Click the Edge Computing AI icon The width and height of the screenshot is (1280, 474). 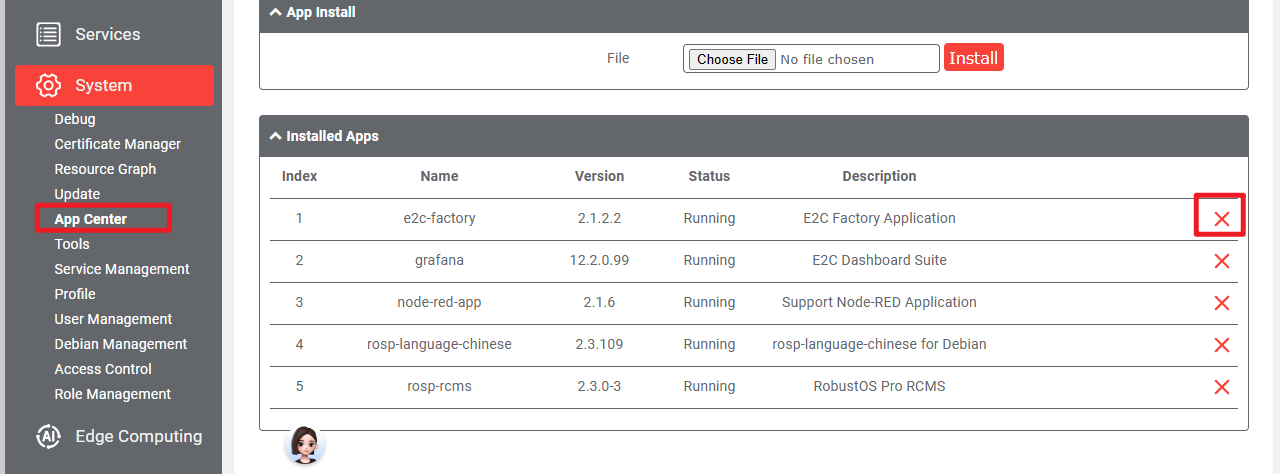pos(48,436)
